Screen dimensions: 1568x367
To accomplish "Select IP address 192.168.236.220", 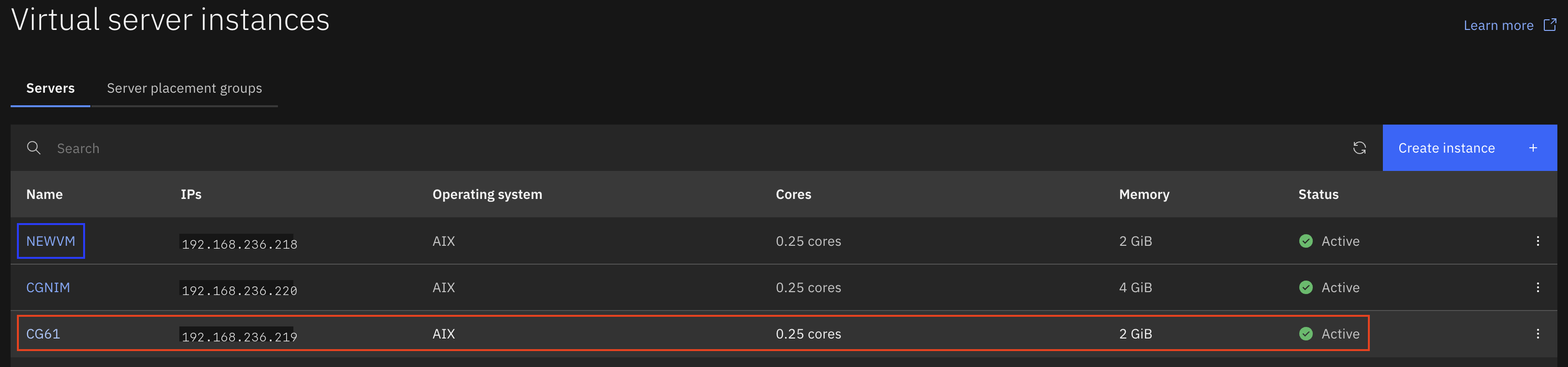I will point(239,290).
